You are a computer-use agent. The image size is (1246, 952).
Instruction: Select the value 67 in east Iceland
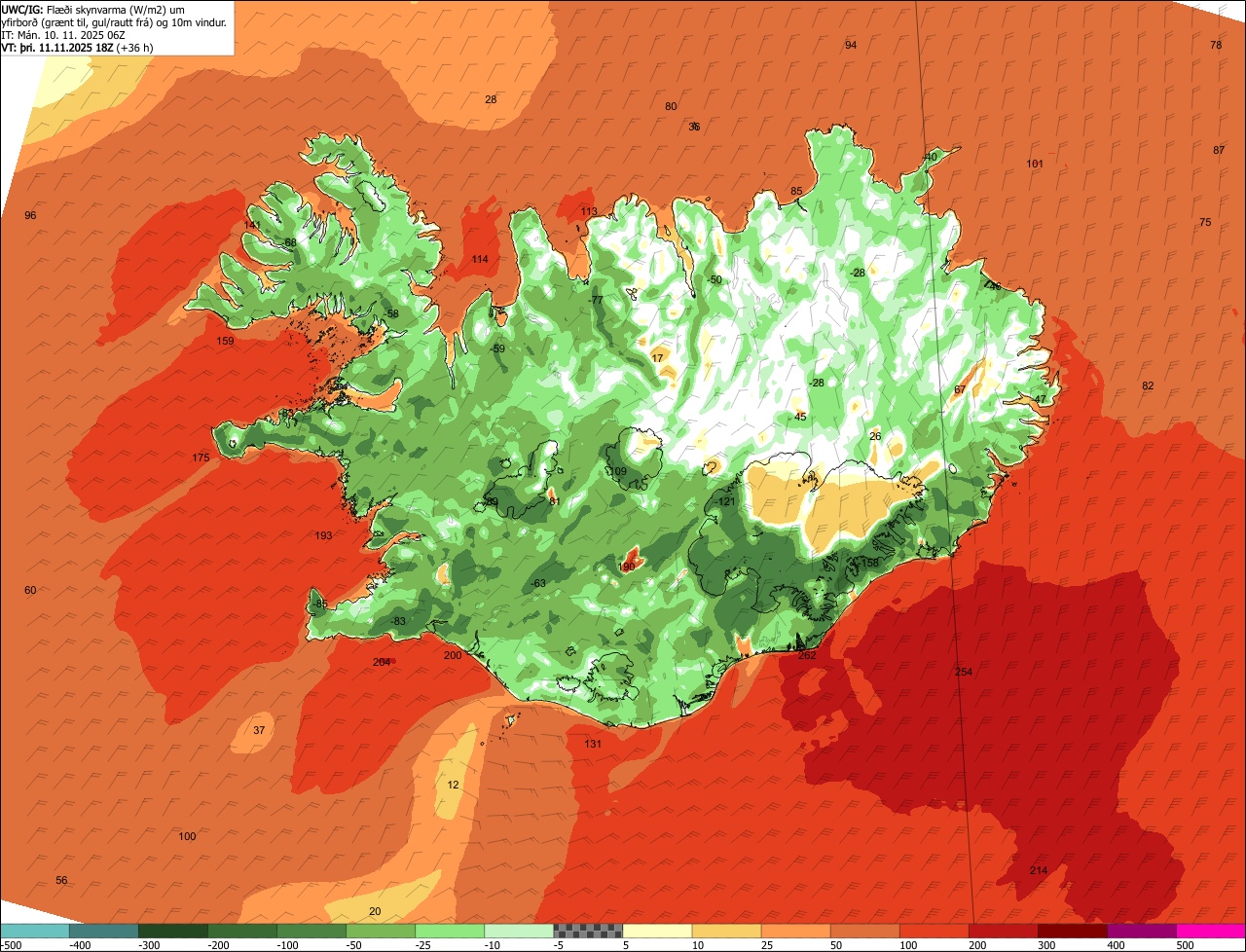pos(960,389)
